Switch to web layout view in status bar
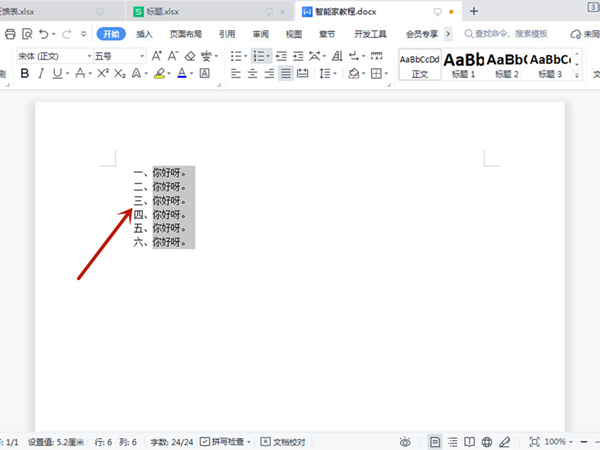 [486, 441]
